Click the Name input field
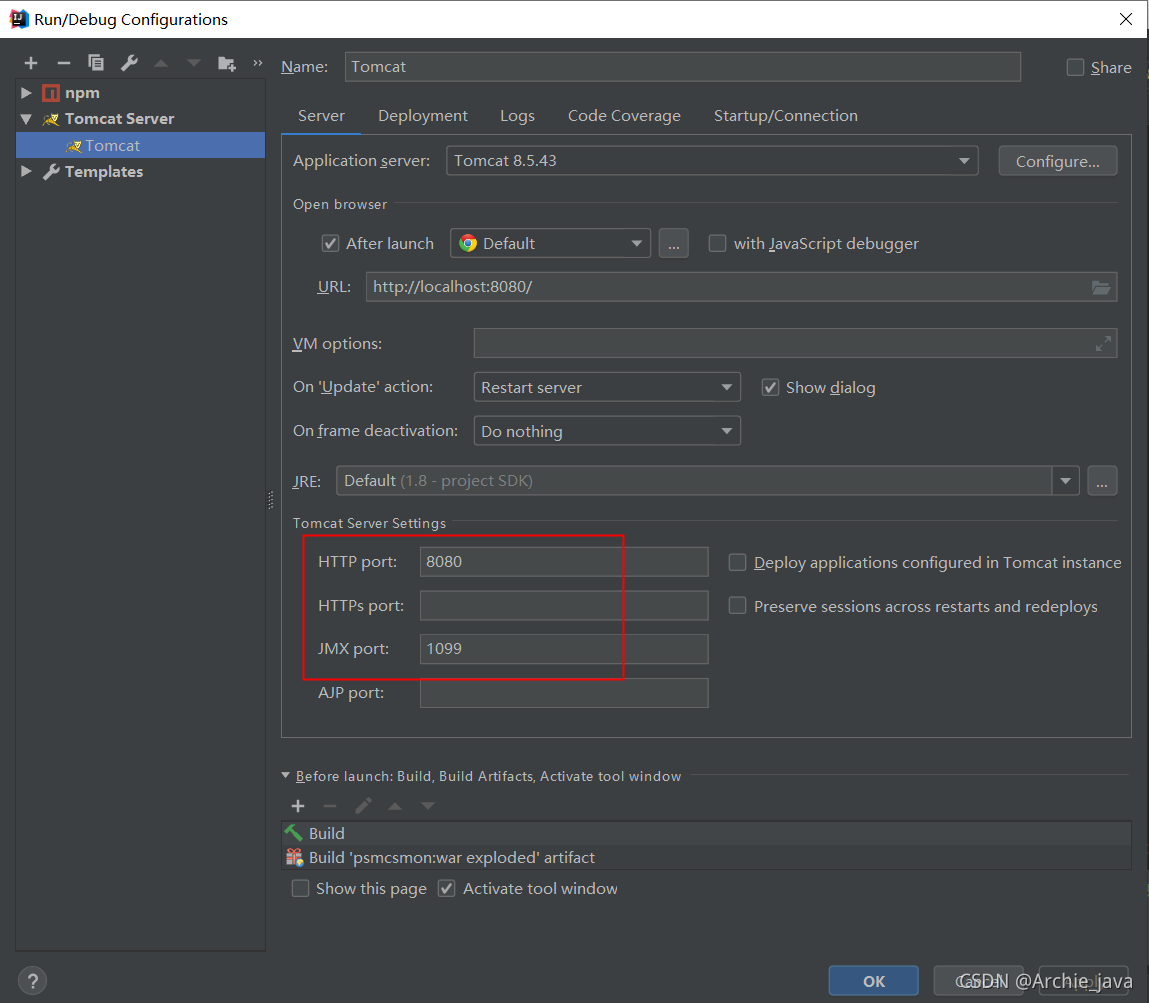 click(x=682, y=67)
